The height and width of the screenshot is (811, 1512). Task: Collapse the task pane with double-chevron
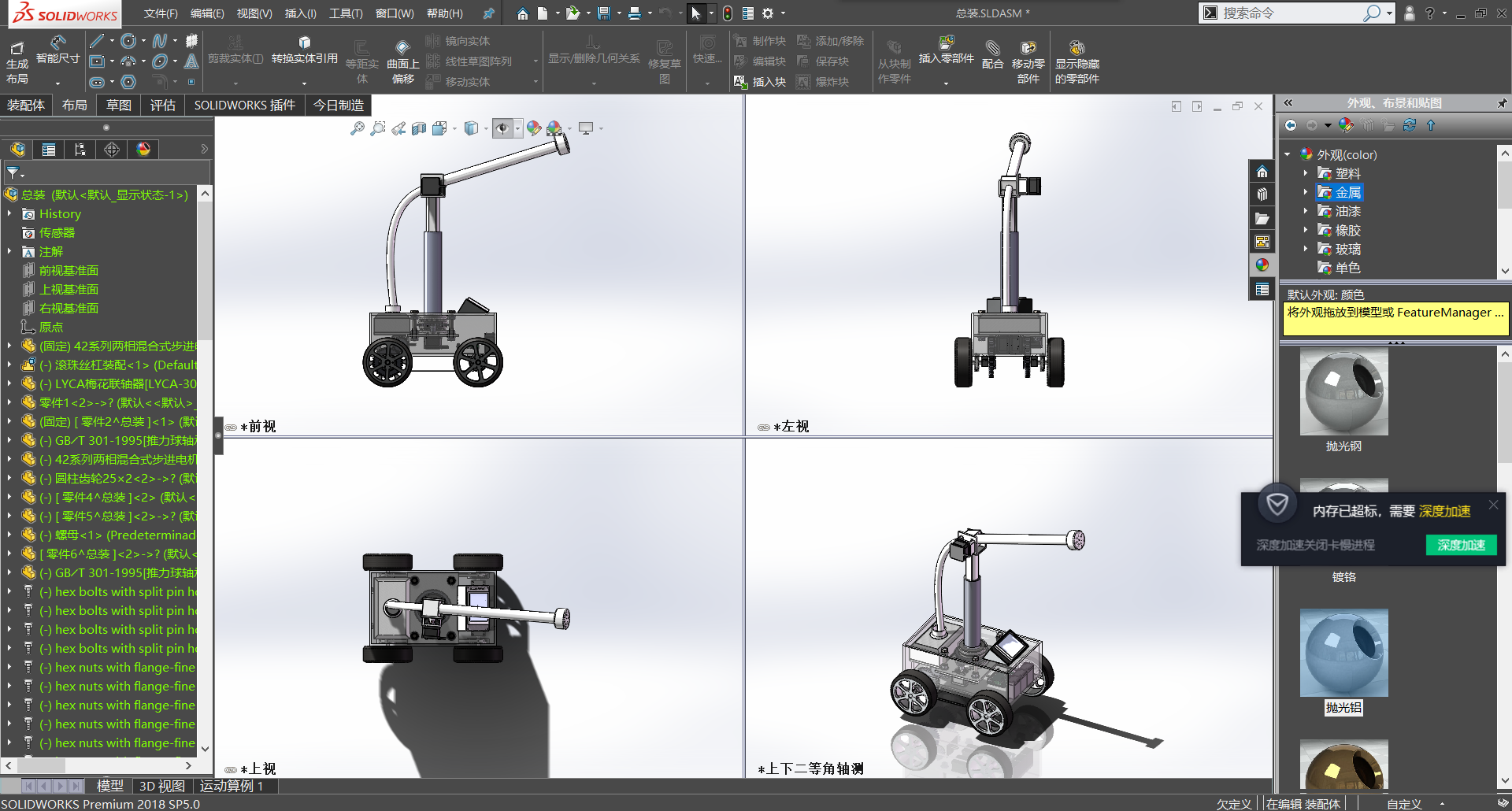1288,103
